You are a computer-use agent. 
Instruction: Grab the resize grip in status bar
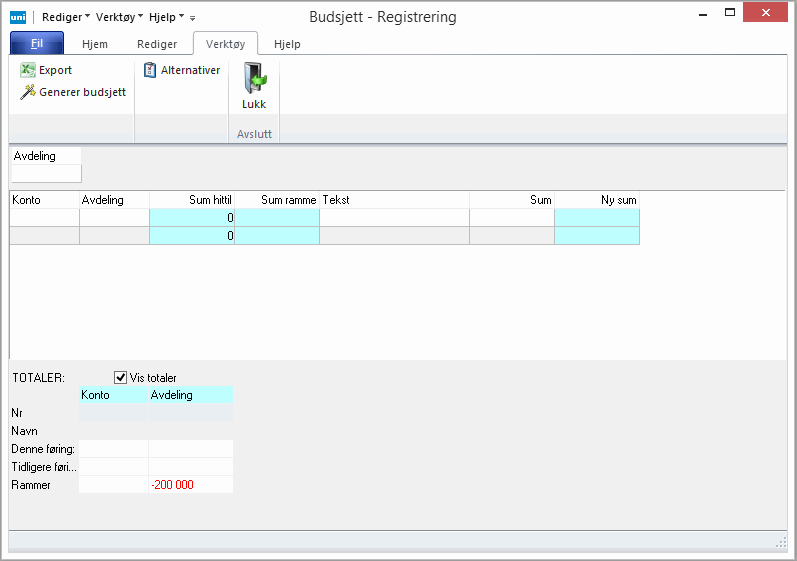click(781, 542)
